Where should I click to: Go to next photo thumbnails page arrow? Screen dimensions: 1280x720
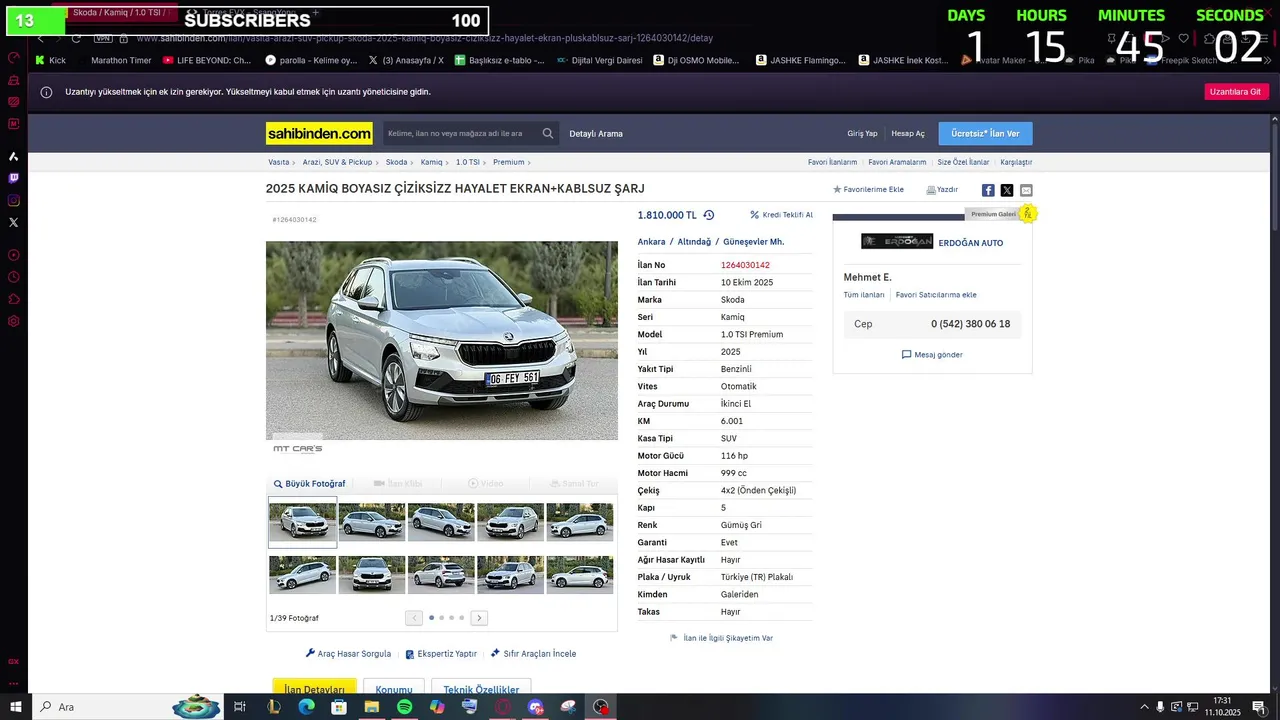pos(479,618)
